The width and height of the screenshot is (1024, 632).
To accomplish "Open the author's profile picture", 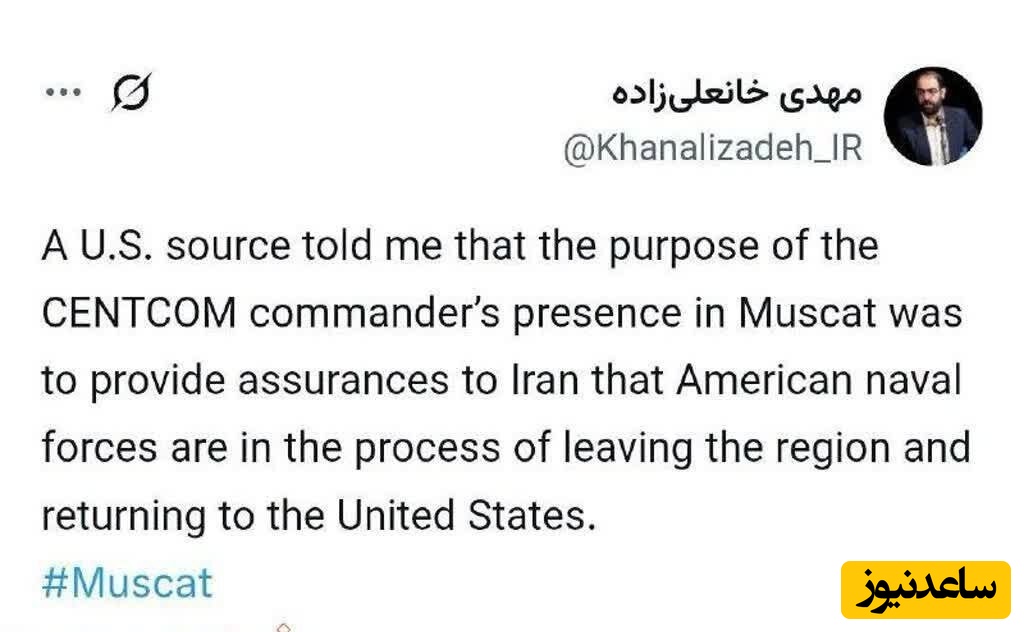I will click(x=934, y=116).
